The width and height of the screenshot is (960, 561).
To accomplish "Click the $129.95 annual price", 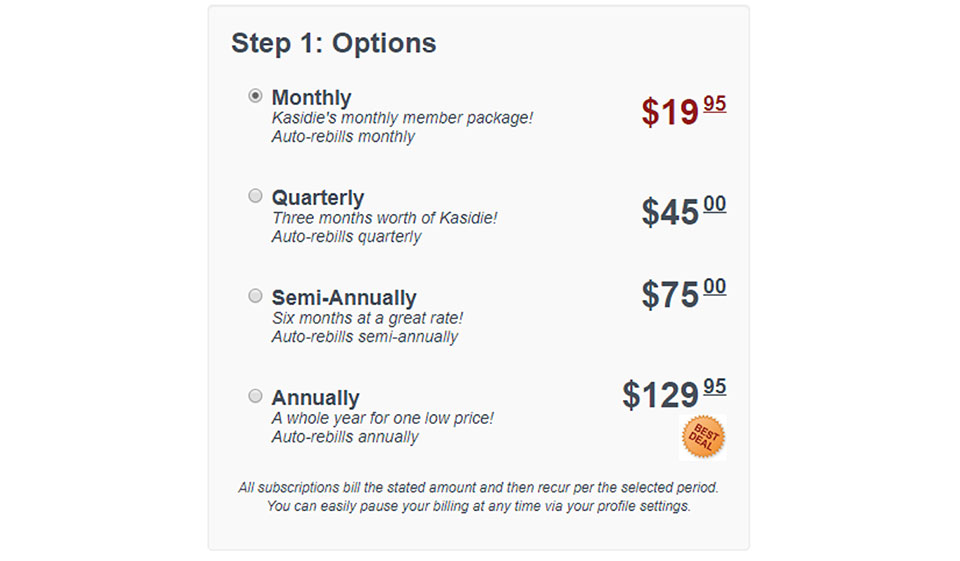I will point(673,394).
